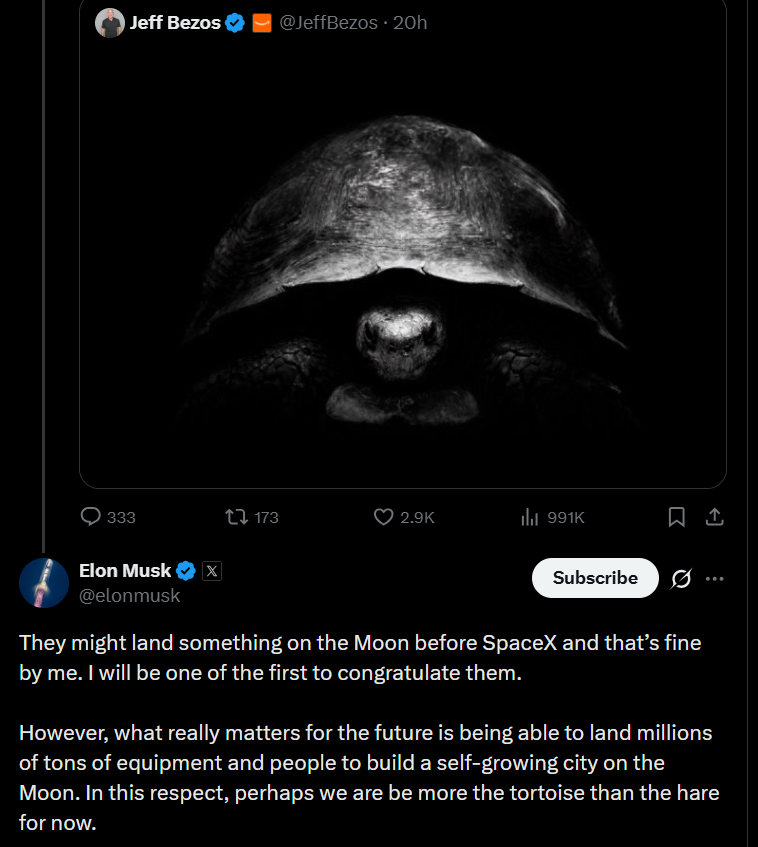758x847 pixels.
Task: Click the @elonmusk username
Action: pos(130,596)
